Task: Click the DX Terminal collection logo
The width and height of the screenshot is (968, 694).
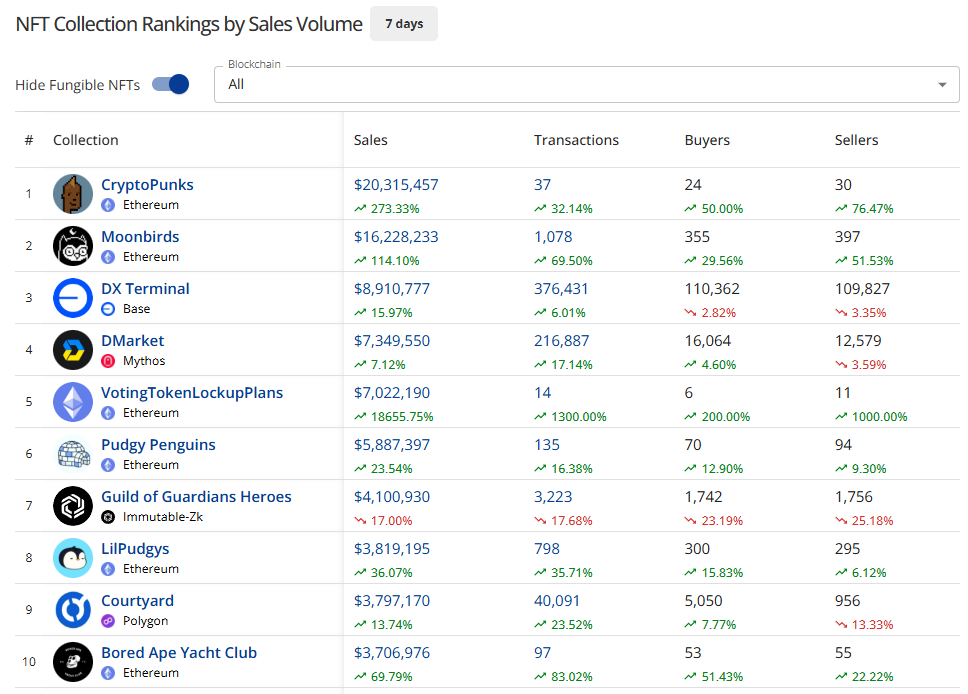Action: [73, 298]
